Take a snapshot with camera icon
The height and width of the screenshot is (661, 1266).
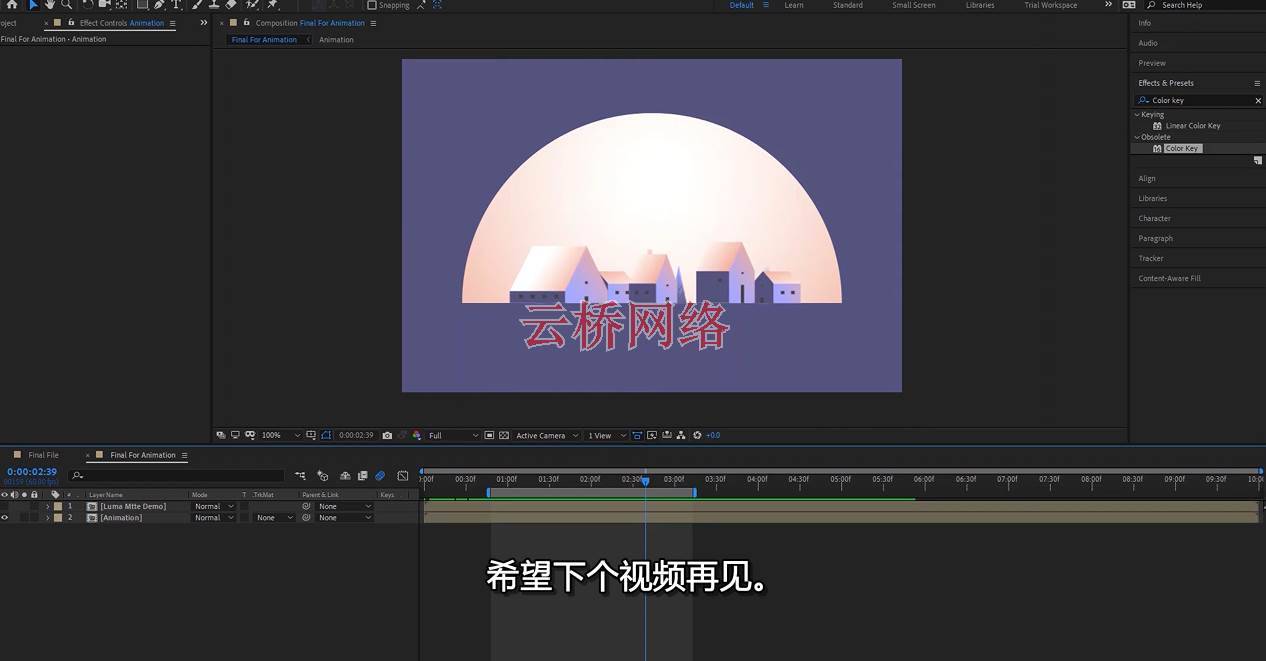click(x=387, y=436)
